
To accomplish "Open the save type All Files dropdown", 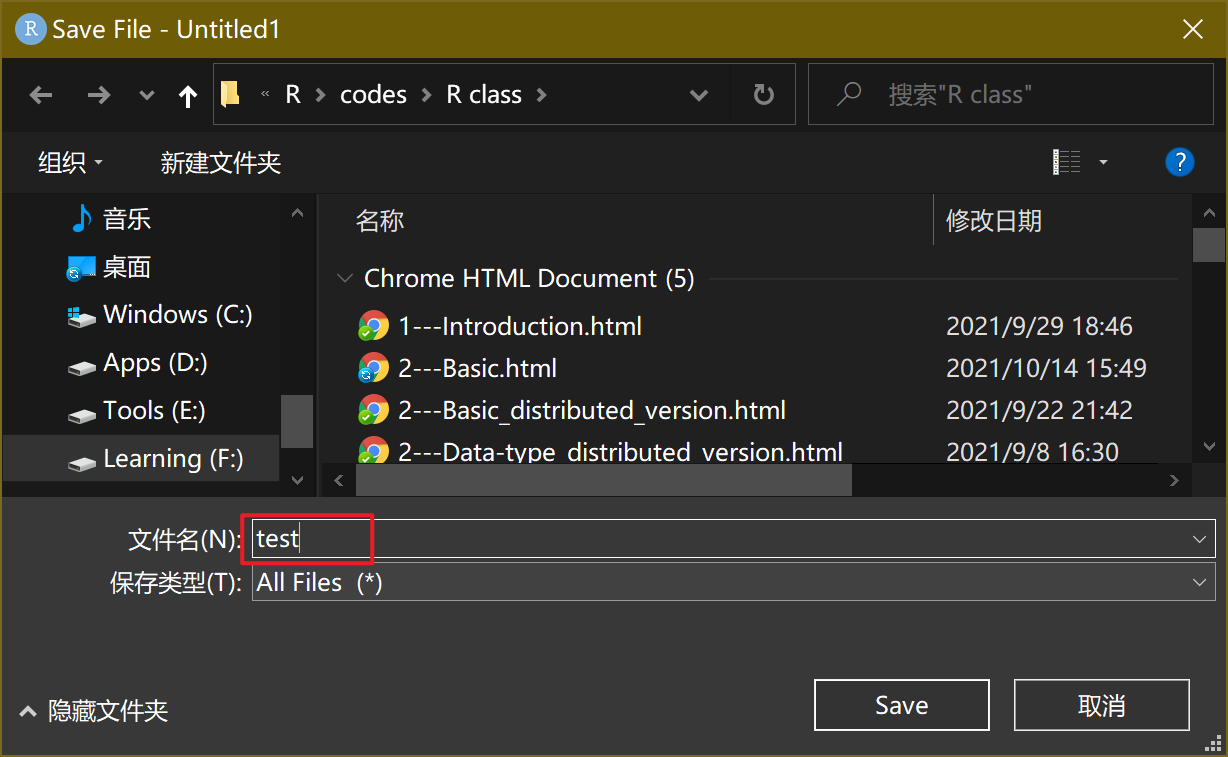I will tap(733, 582).
